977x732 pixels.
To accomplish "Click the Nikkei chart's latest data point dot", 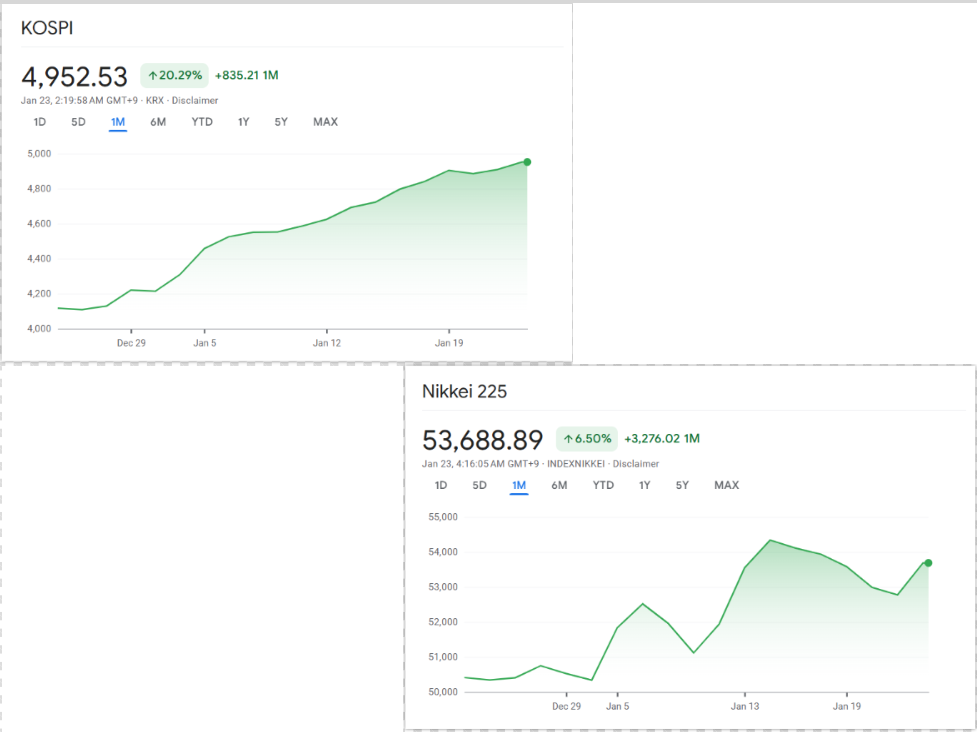I will point(929,563).
